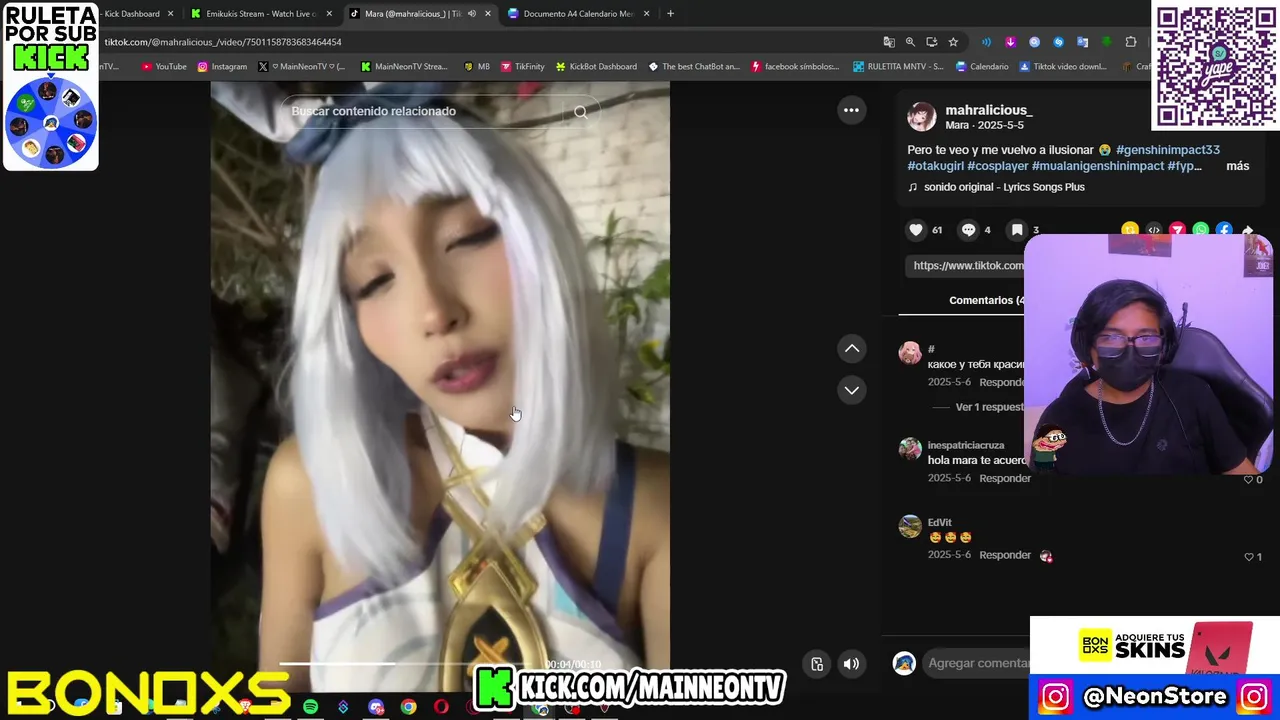This screenshot has width=1280, height=720.
Task: Go to next video with down arrow
Action: [x=851, y=390]
